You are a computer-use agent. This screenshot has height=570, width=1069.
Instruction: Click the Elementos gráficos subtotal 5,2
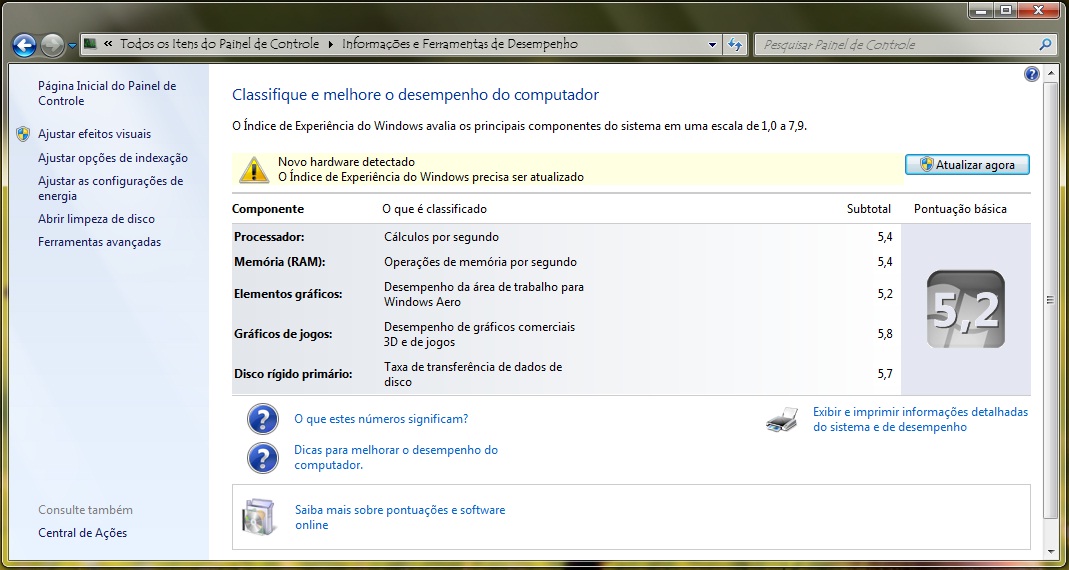click(885, 295)
